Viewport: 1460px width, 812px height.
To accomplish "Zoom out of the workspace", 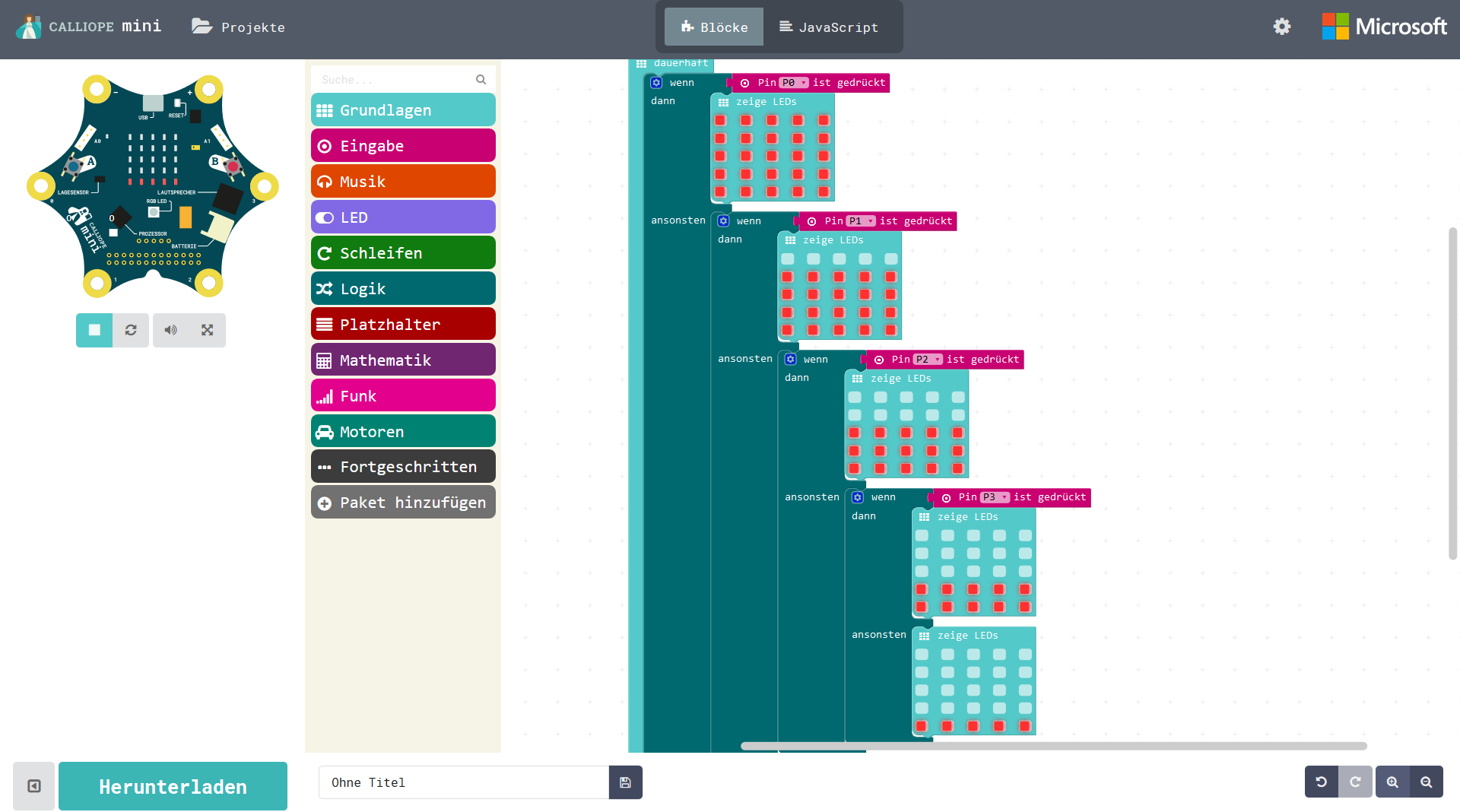I will tap(1427, 782).
